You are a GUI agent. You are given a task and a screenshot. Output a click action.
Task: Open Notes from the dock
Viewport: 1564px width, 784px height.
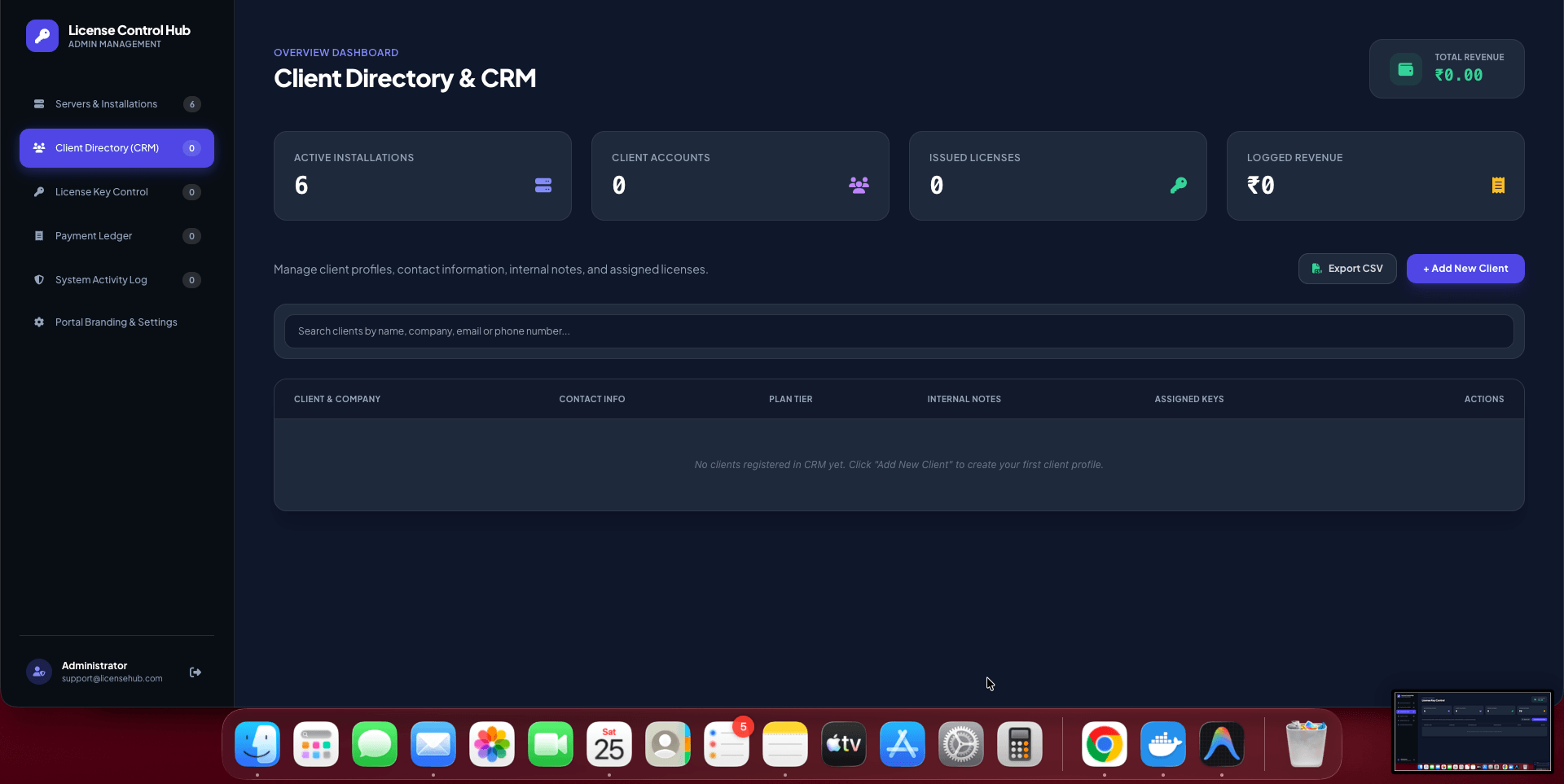click(x=785, y=744)
